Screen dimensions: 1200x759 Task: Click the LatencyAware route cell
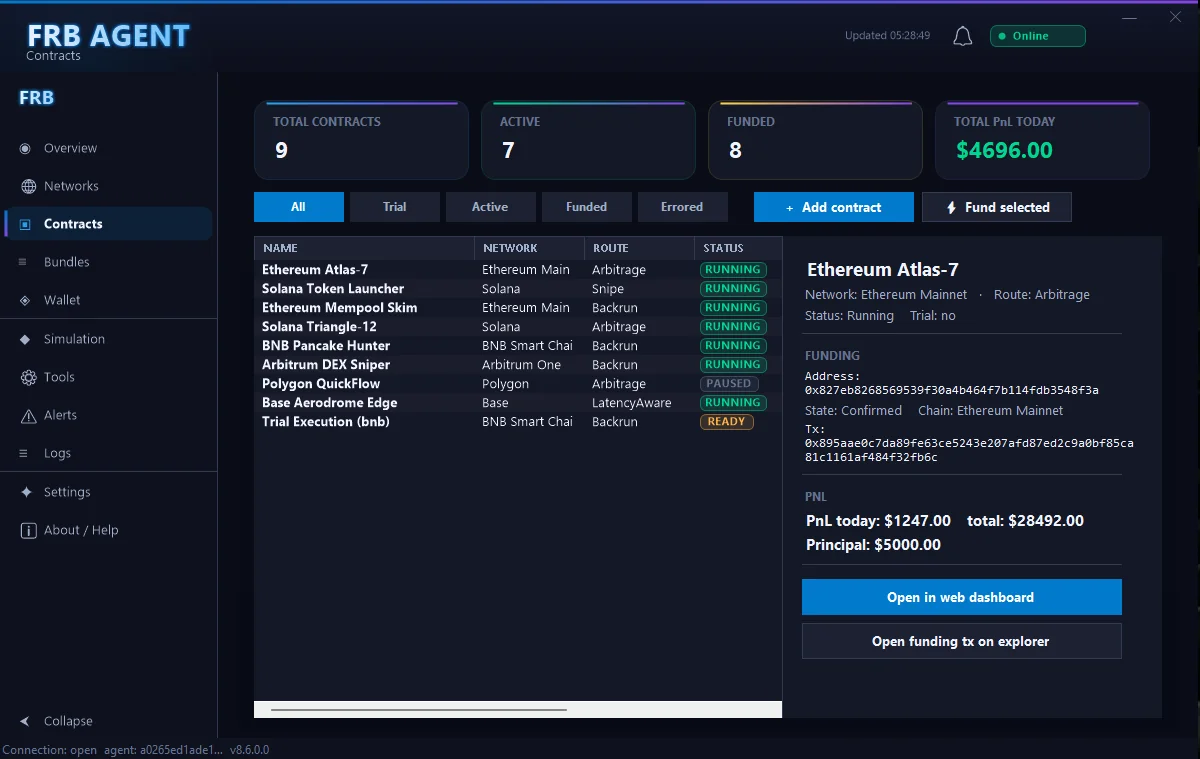631,403
